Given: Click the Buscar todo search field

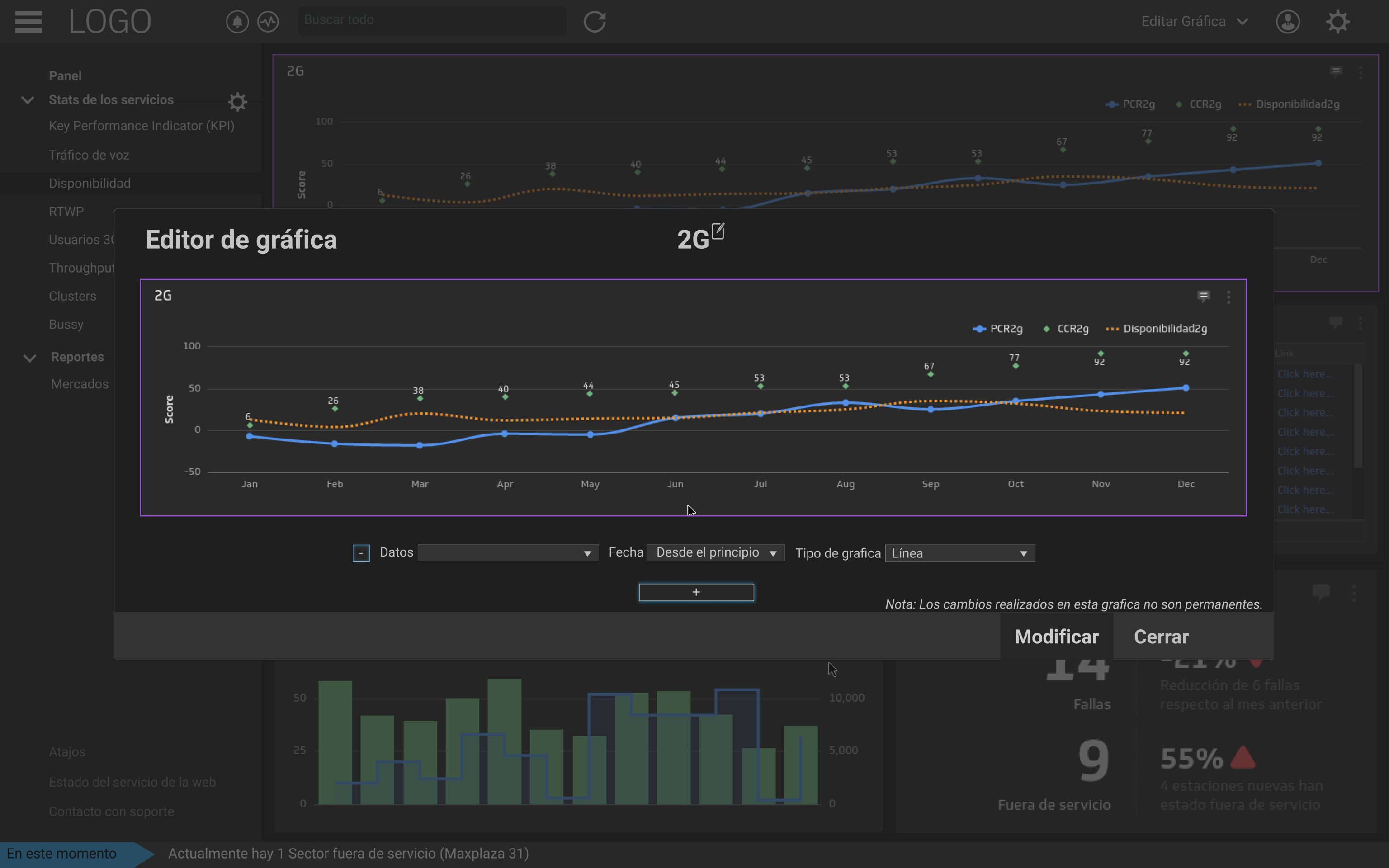Looking at the screenshot, I should pos(432,20).
